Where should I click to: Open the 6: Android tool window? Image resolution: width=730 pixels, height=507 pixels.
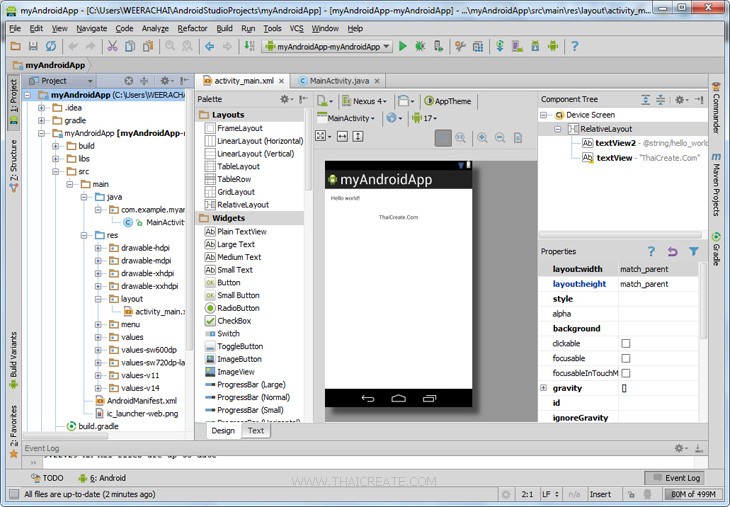point(102,478)
